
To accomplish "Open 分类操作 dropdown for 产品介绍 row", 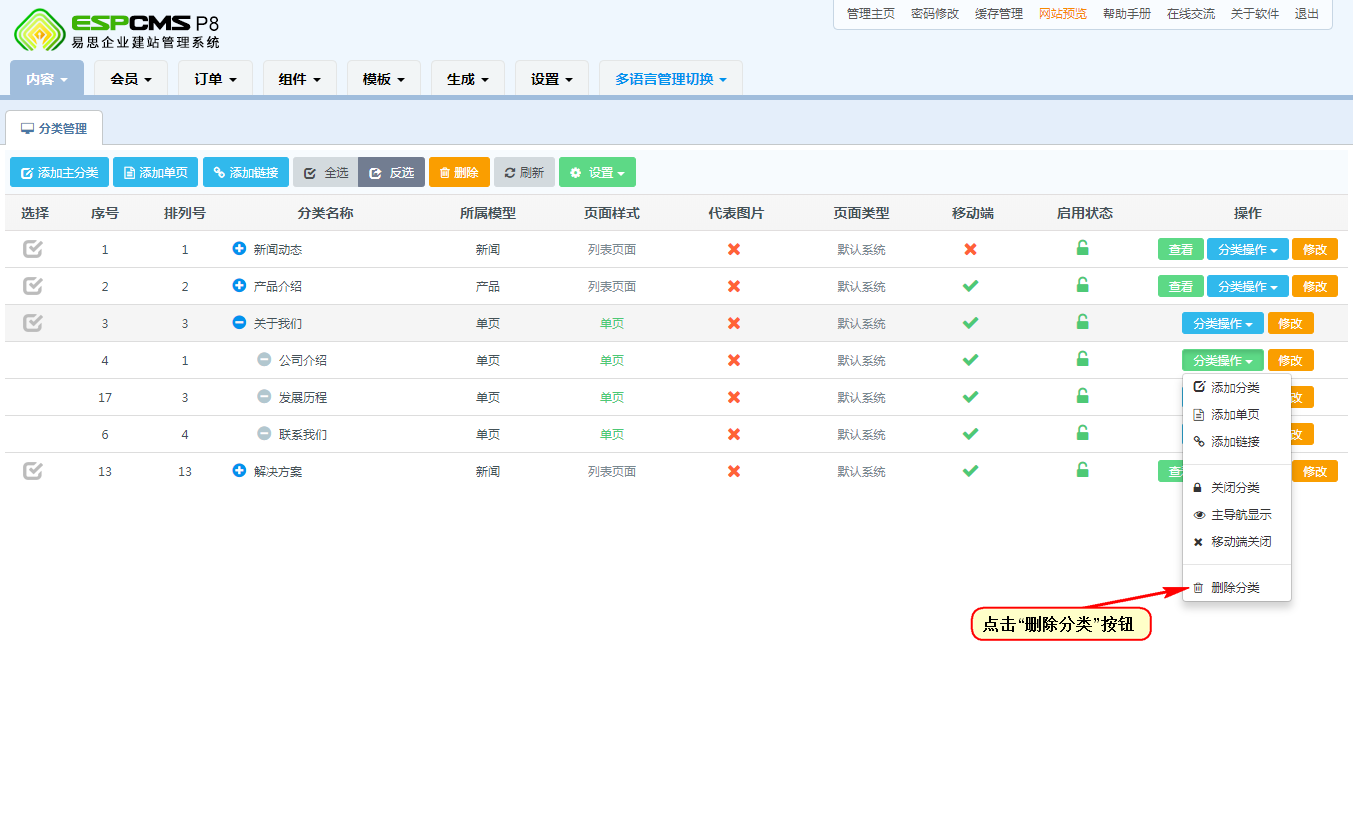I will click(x=1247, y=286).
